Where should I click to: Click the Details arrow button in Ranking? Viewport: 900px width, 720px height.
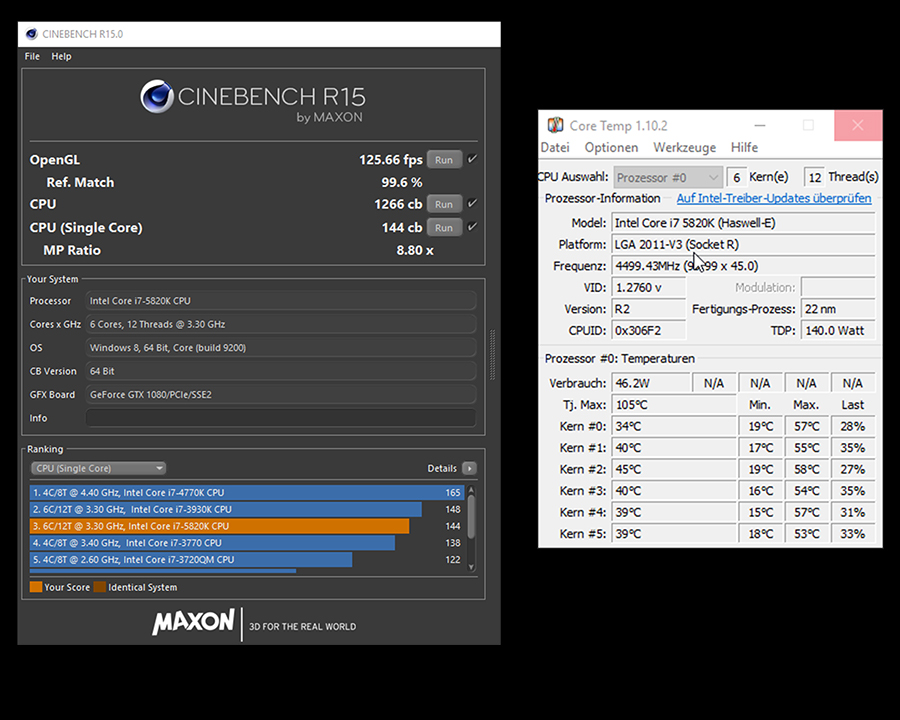click(x=470, y=469)
